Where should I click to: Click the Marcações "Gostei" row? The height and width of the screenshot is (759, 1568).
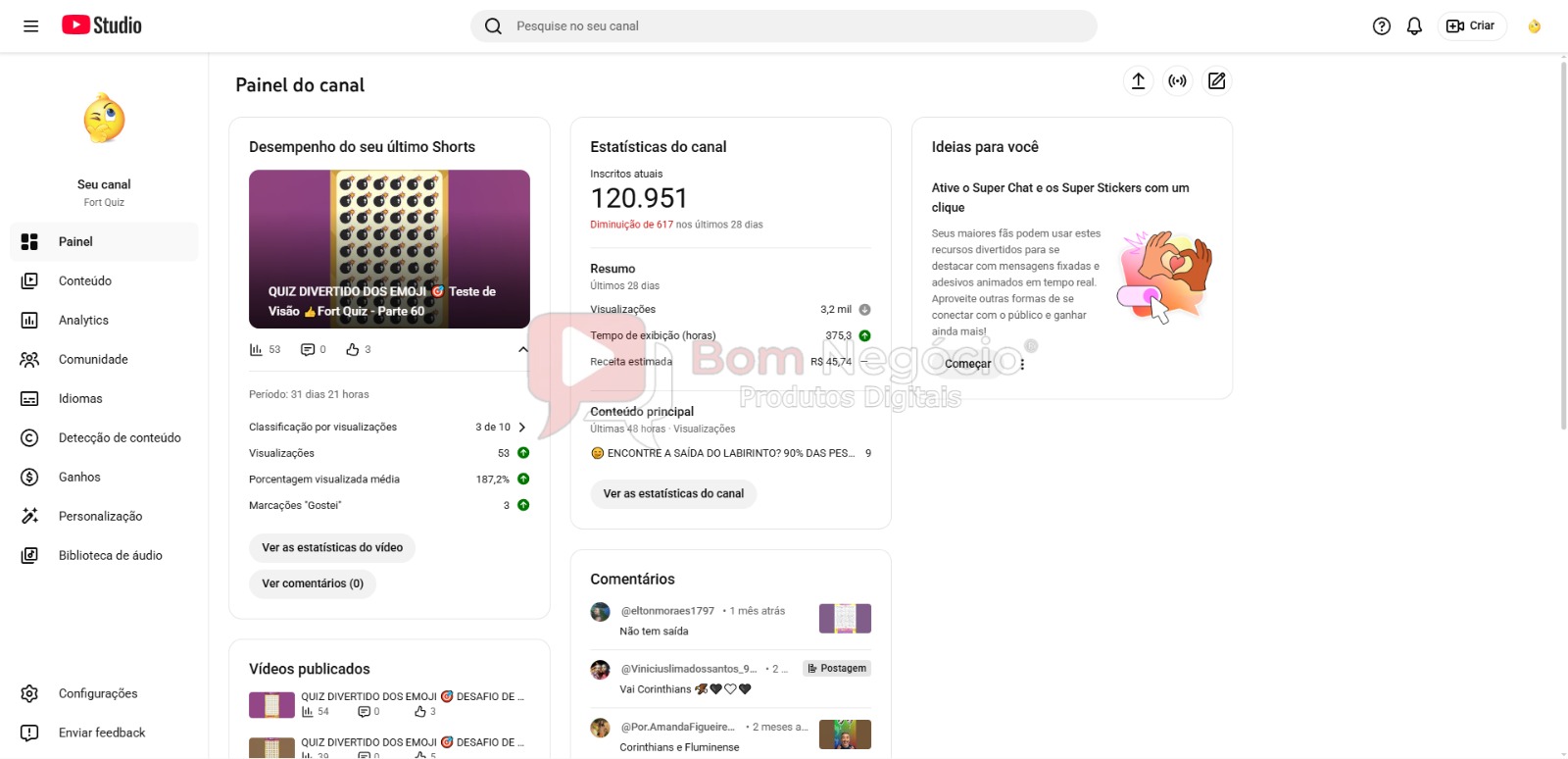click(x=389, y=506)
